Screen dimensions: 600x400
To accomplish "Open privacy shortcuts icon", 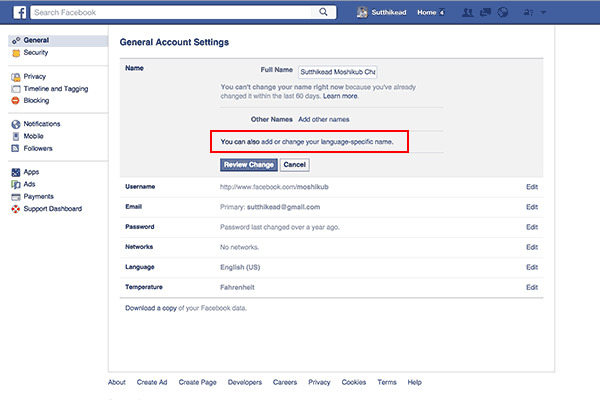I will tap(528, 12).
